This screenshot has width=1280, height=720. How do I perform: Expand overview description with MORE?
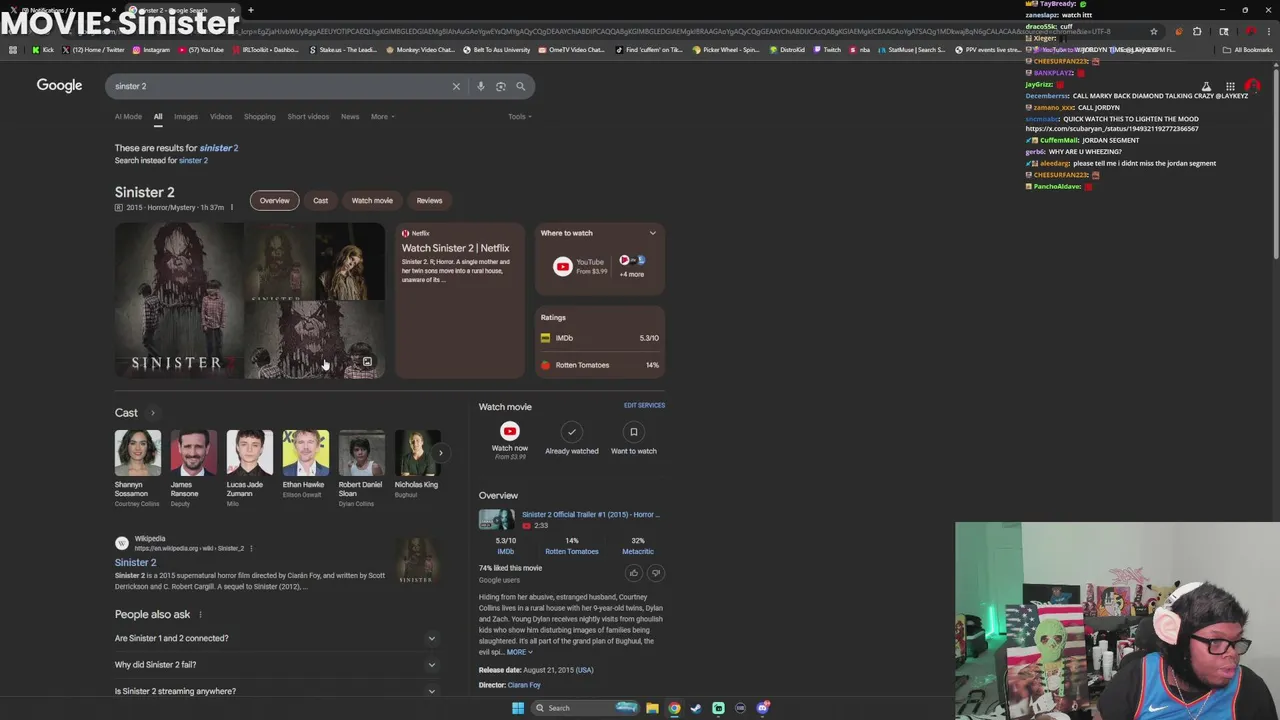point(520,652)
